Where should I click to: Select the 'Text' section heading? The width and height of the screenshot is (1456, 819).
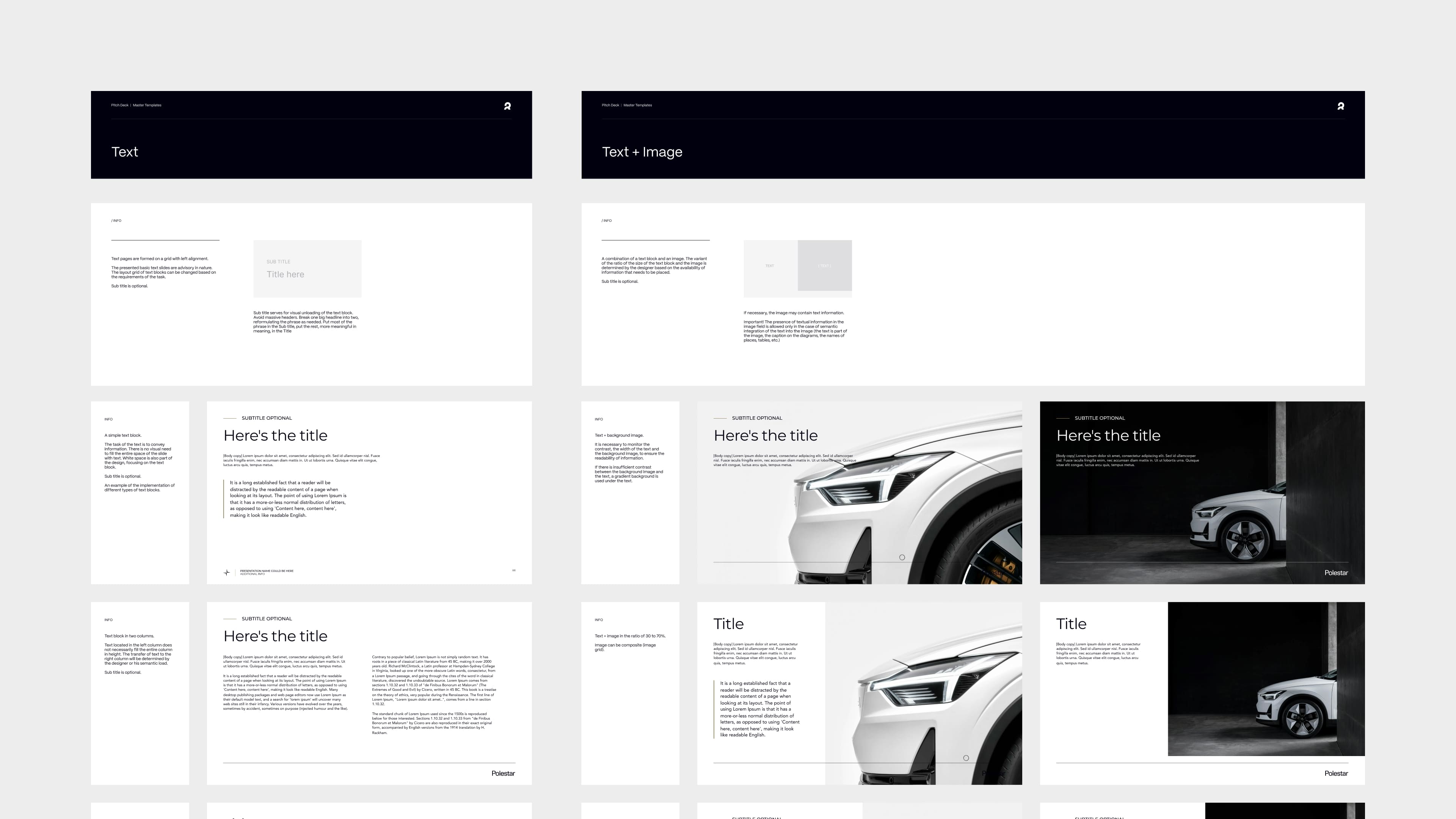(x=124, y=152)
